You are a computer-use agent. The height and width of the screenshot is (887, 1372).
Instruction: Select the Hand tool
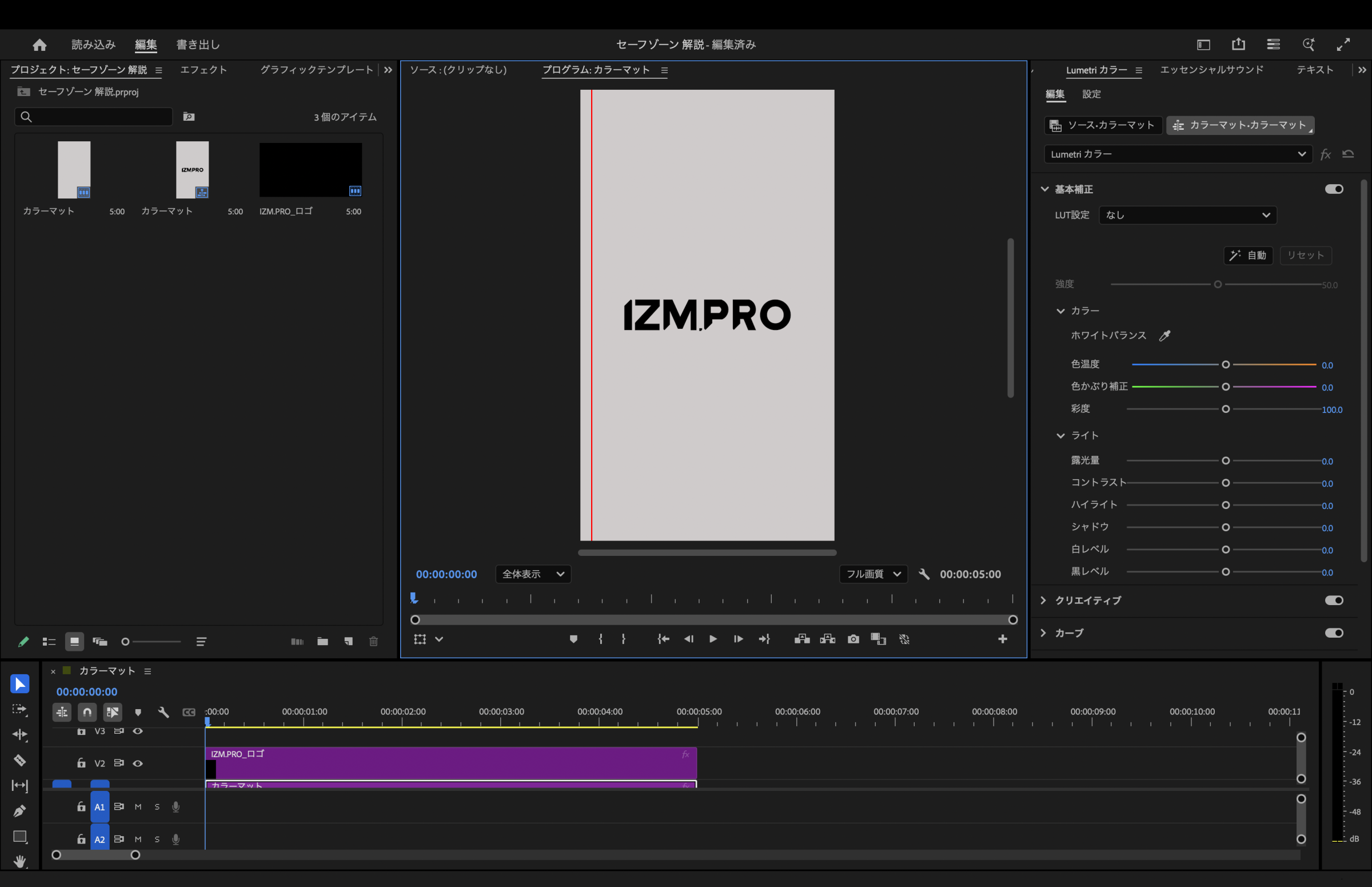(x=19, y=862)
